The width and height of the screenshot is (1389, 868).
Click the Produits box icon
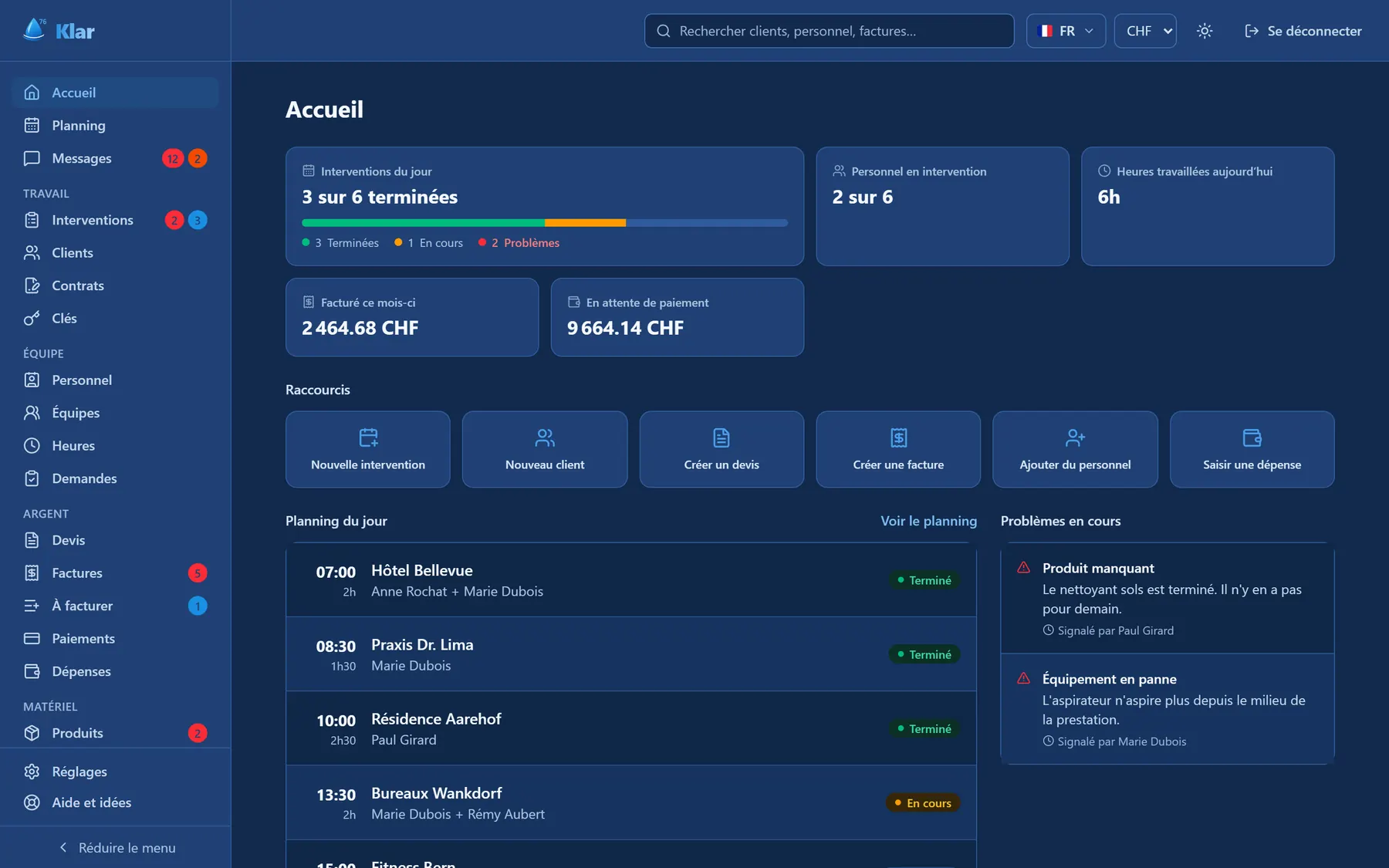pos(32,733)
